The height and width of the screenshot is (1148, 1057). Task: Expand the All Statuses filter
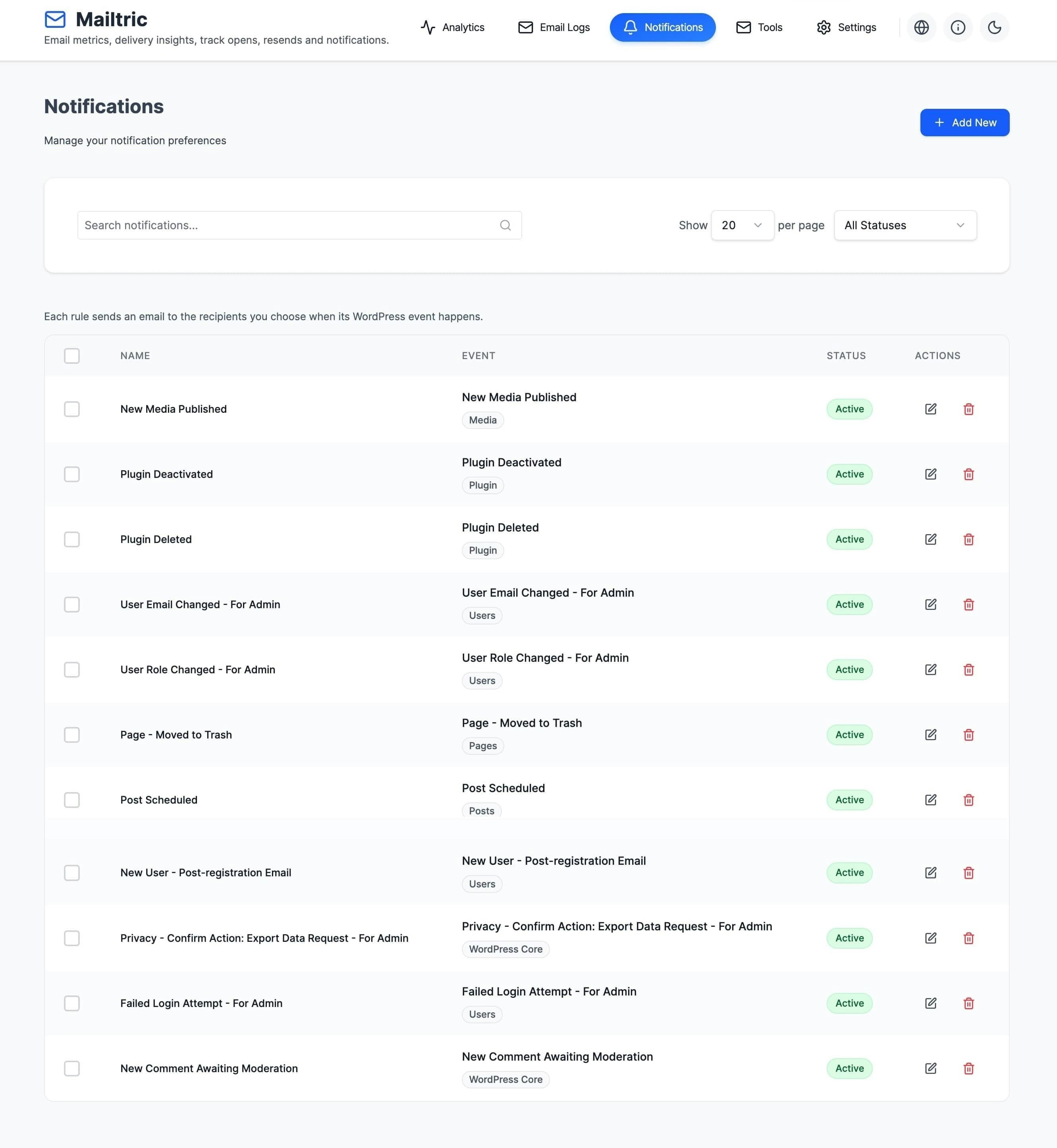click(905, 226)
